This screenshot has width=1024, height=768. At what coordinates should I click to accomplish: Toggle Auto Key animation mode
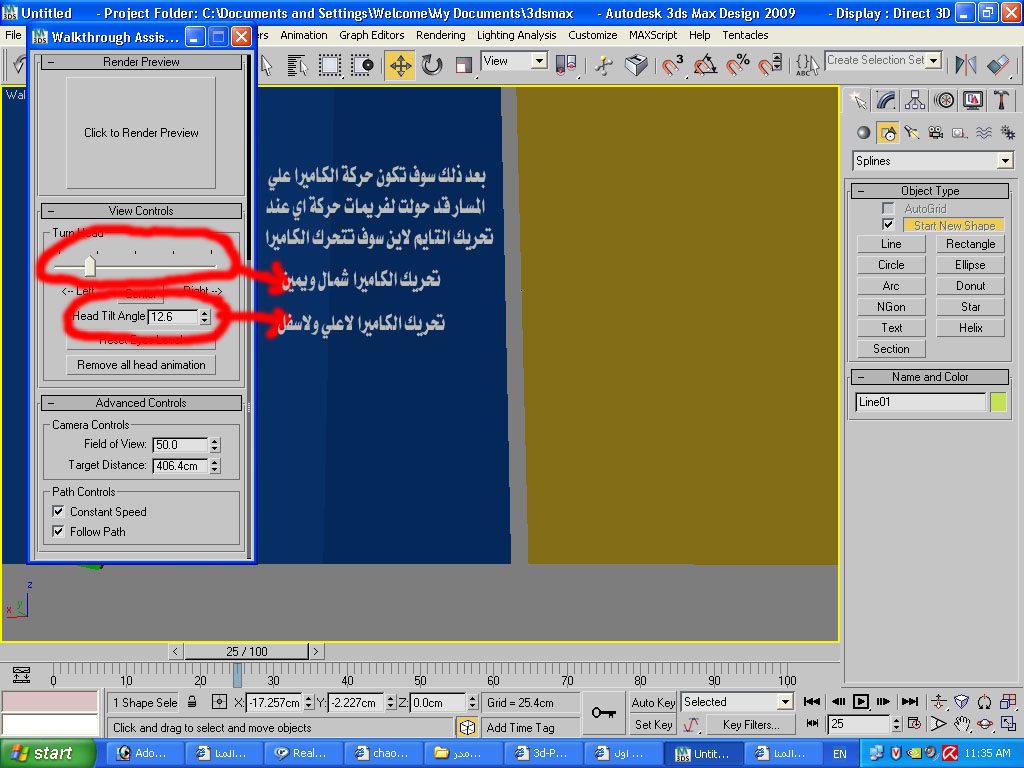coord(653,703)
